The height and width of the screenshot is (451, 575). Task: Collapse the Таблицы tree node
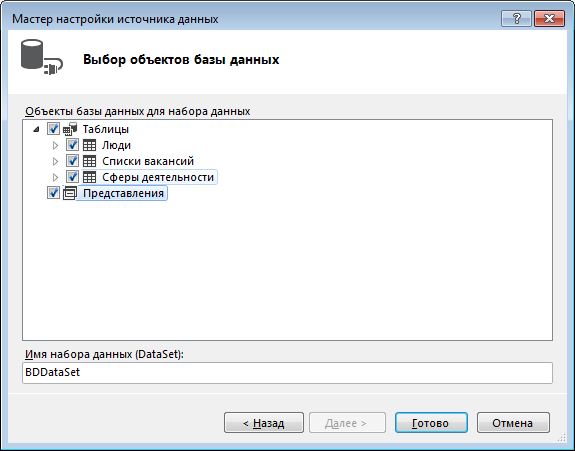tap(36, 129)
